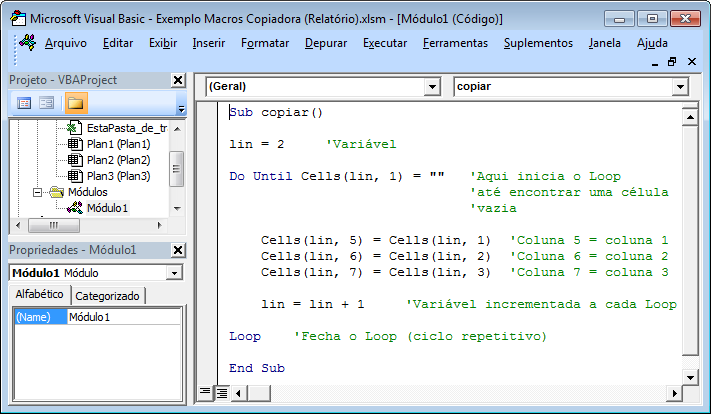The width and height of the screenshot is (711, 414).
Task: Click the View Code icon in Project panel
Action: (24, 103)
